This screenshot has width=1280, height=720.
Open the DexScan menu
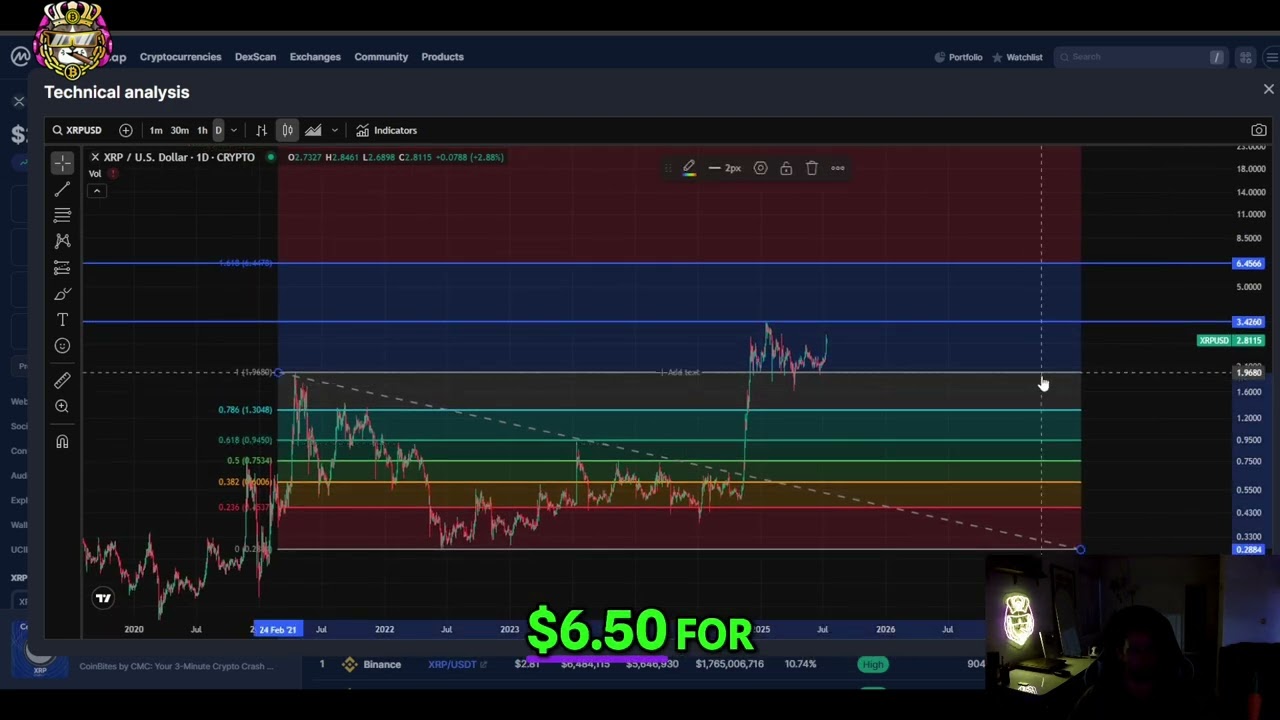[255, 57]
